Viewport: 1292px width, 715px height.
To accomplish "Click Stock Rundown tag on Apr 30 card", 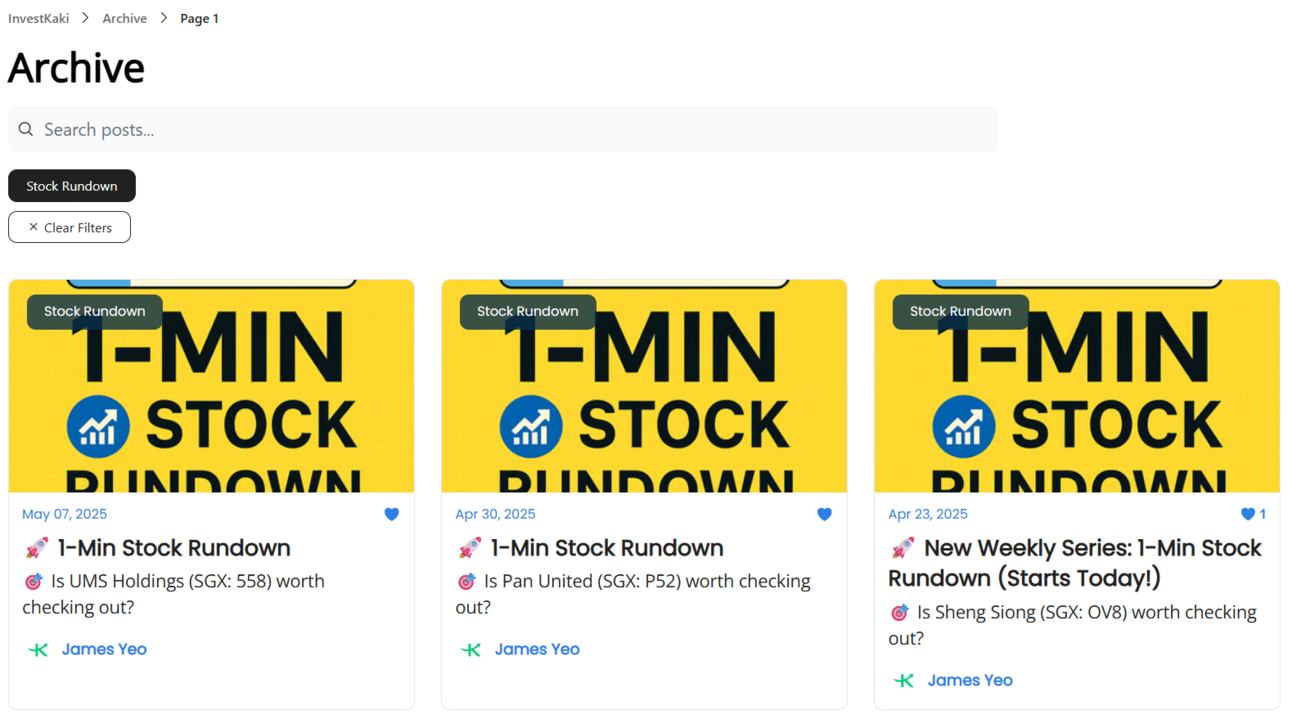I will 528,311.
